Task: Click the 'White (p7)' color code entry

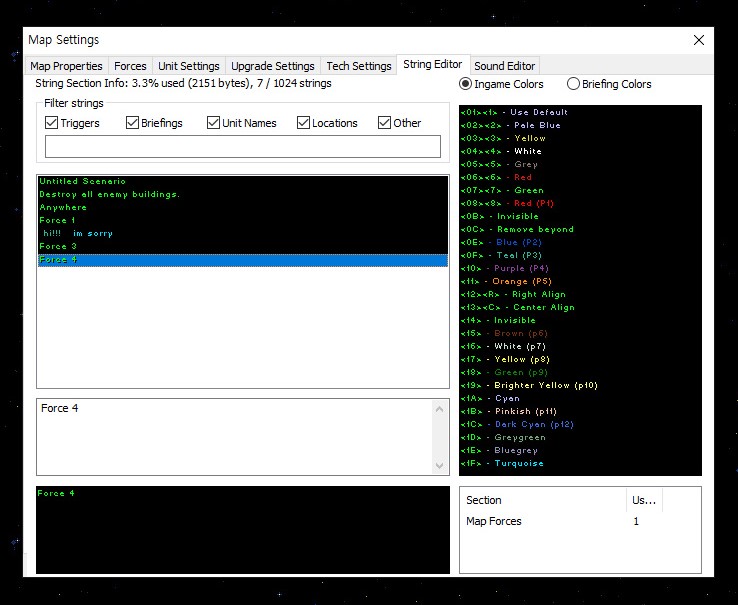Action: coord(503,347)
